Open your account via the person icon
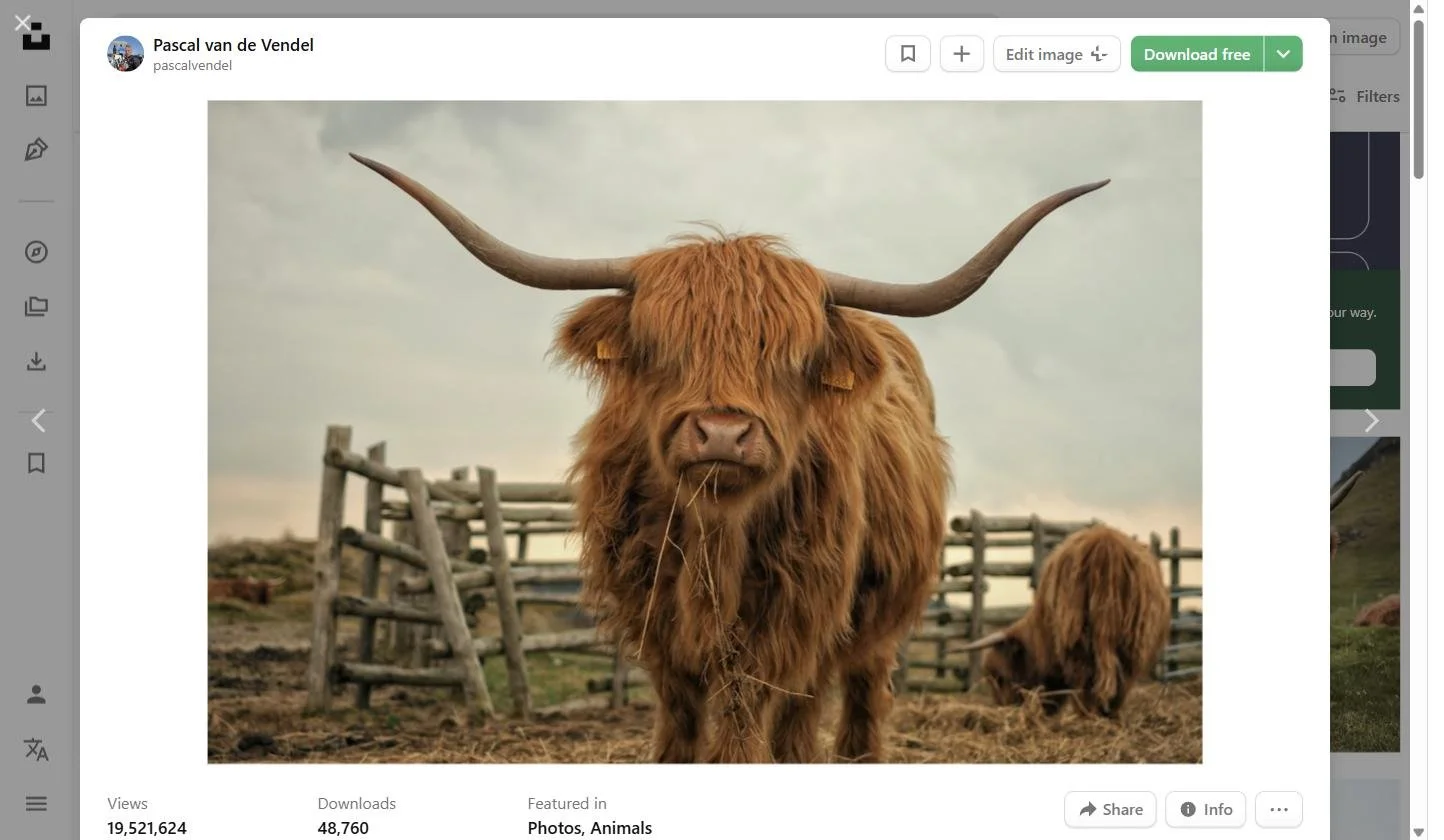 pyautogui.click(x=36, y=693)
